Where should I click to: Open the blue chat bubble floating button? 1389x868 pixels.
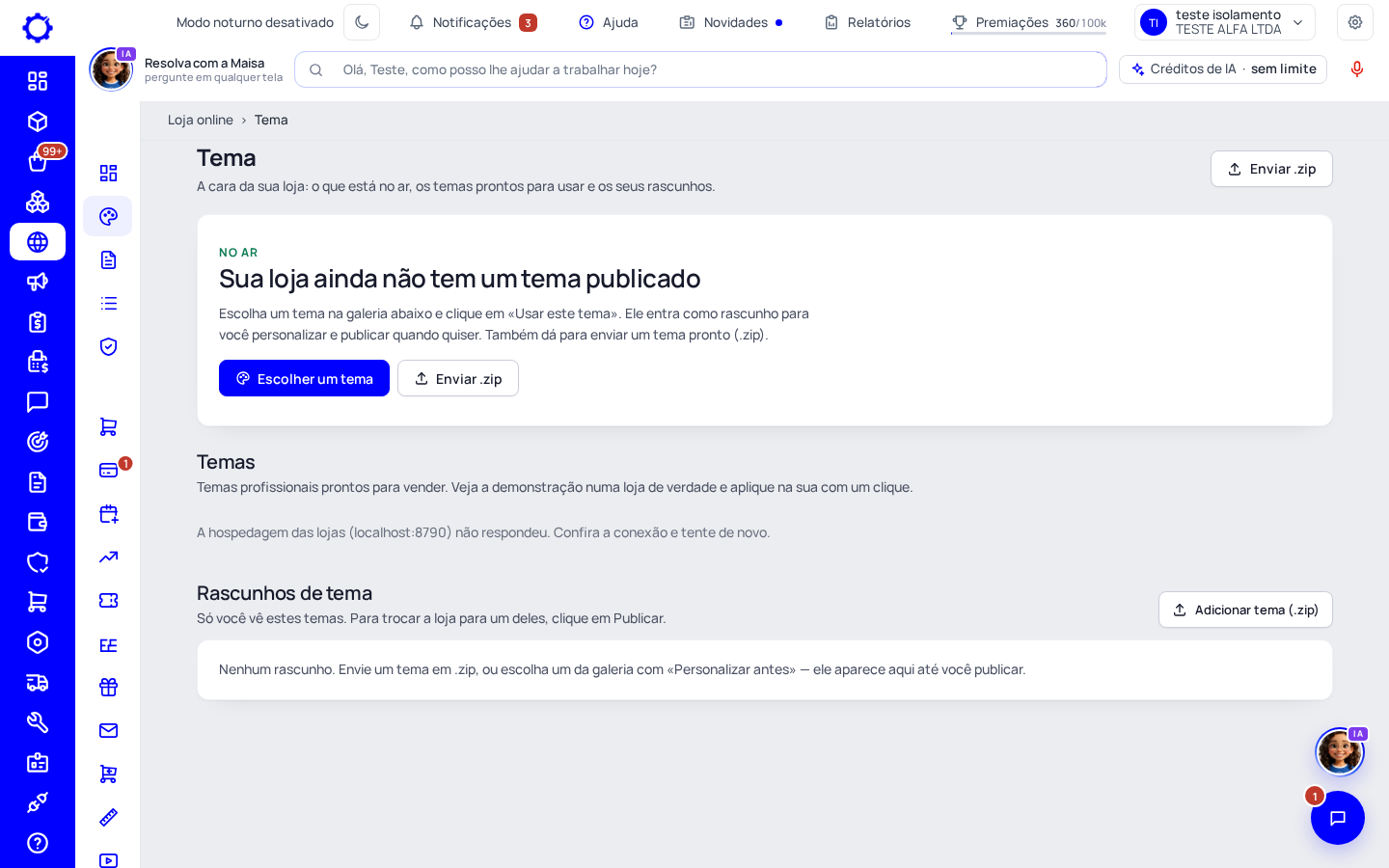pyautogui.click(x=1338, y=818)
